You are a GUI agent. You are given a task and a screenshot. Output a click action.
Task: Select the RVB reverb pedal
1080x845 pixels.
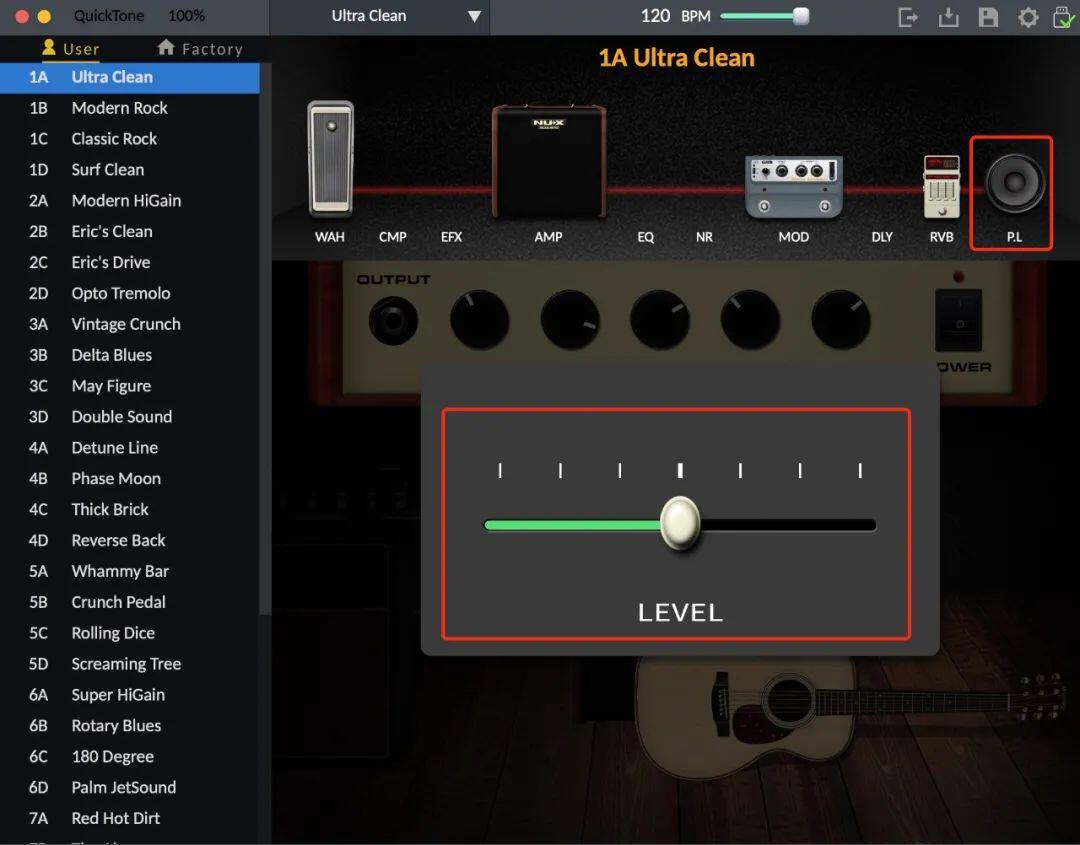coord(942,186)
